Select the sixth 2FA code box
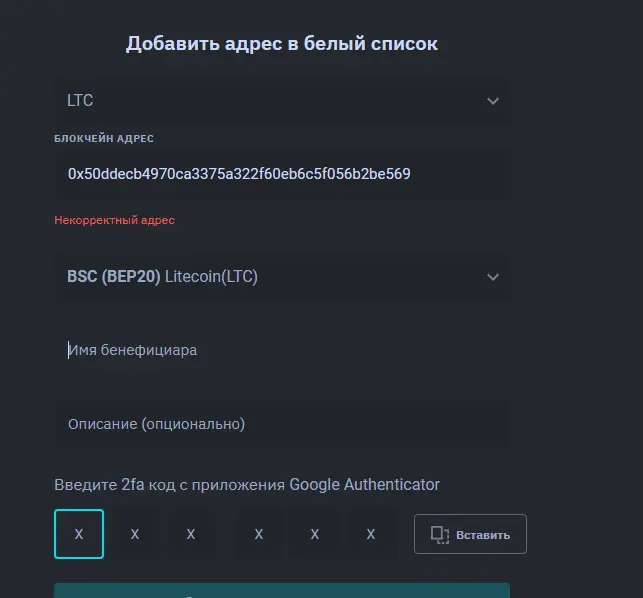The height and width of the screenshot is (598, 643). coord(371,534)
